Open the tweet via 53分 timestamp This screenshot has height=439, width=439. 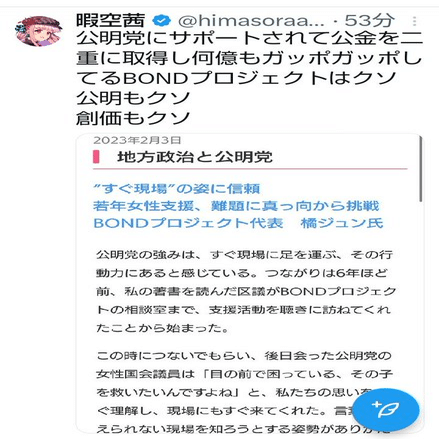[368, 21]
